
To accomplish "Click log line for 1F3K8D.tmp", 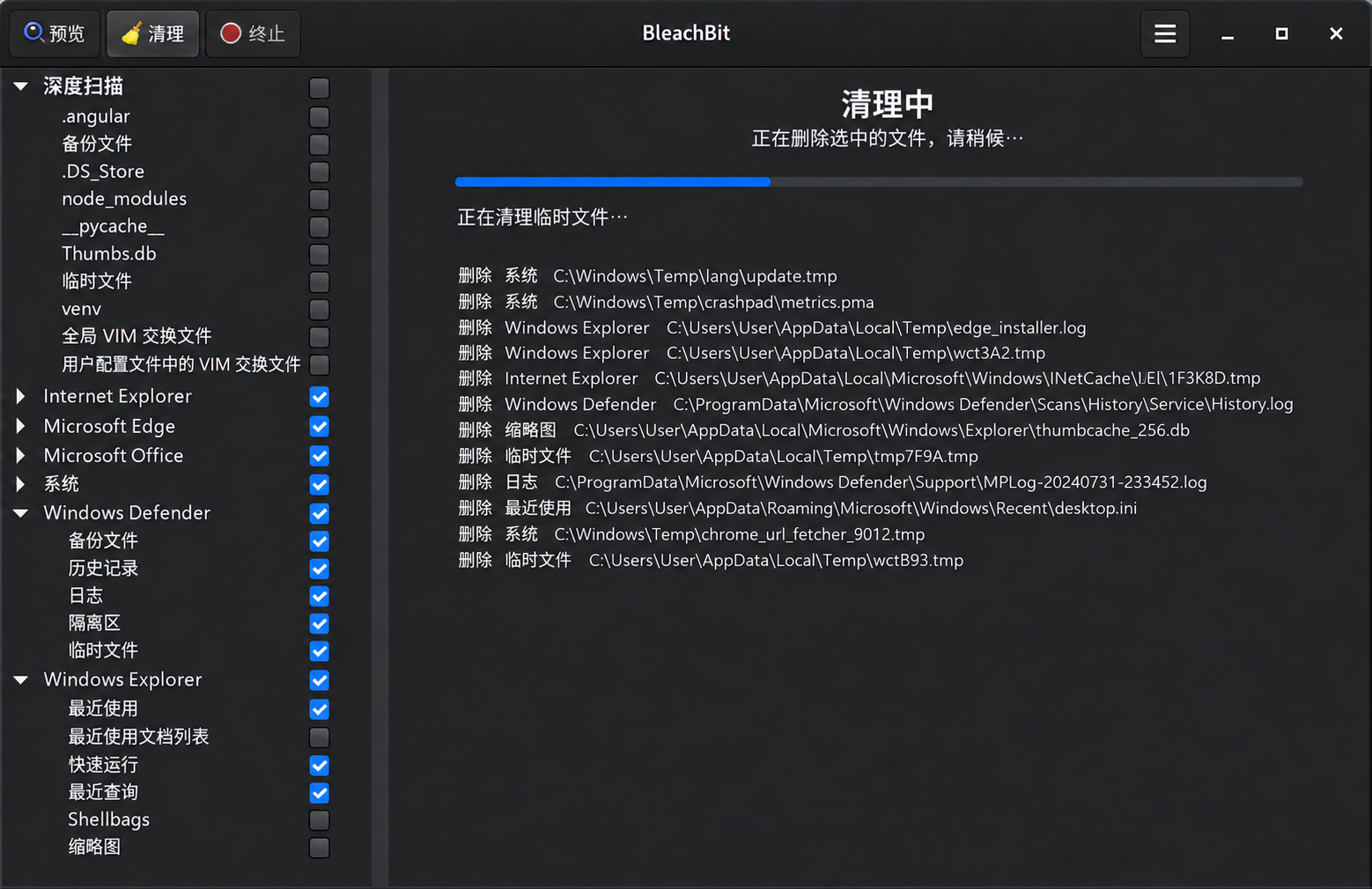I will point(859,378).
